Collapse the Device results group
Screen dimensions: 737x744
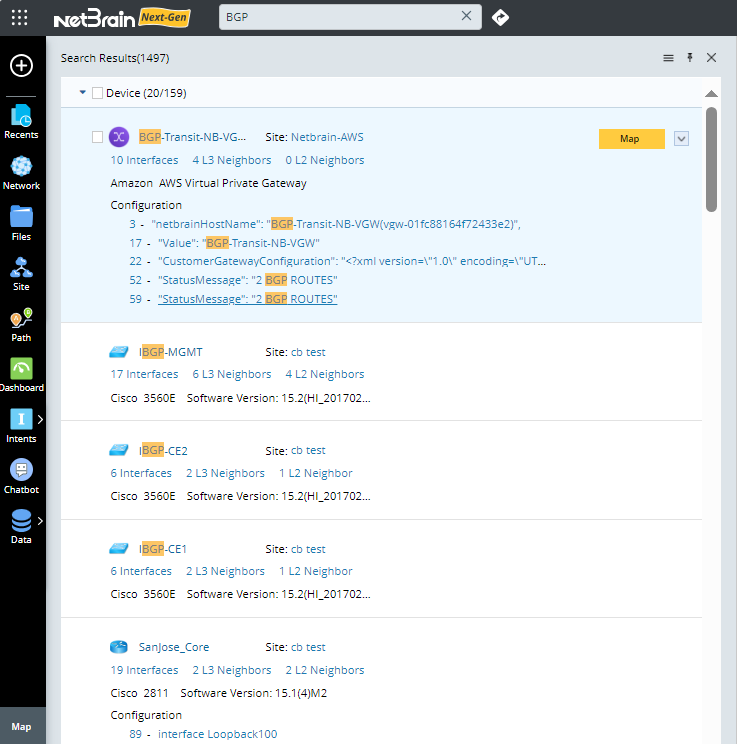82,93
